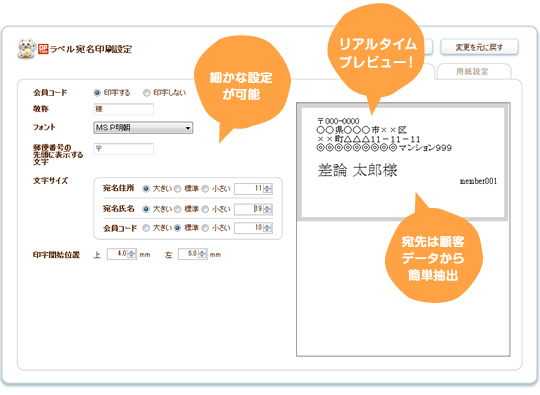Open the フォント dropdown showing MS P明朝
Viewport: 540px width, 395px height.
[143, 128]
